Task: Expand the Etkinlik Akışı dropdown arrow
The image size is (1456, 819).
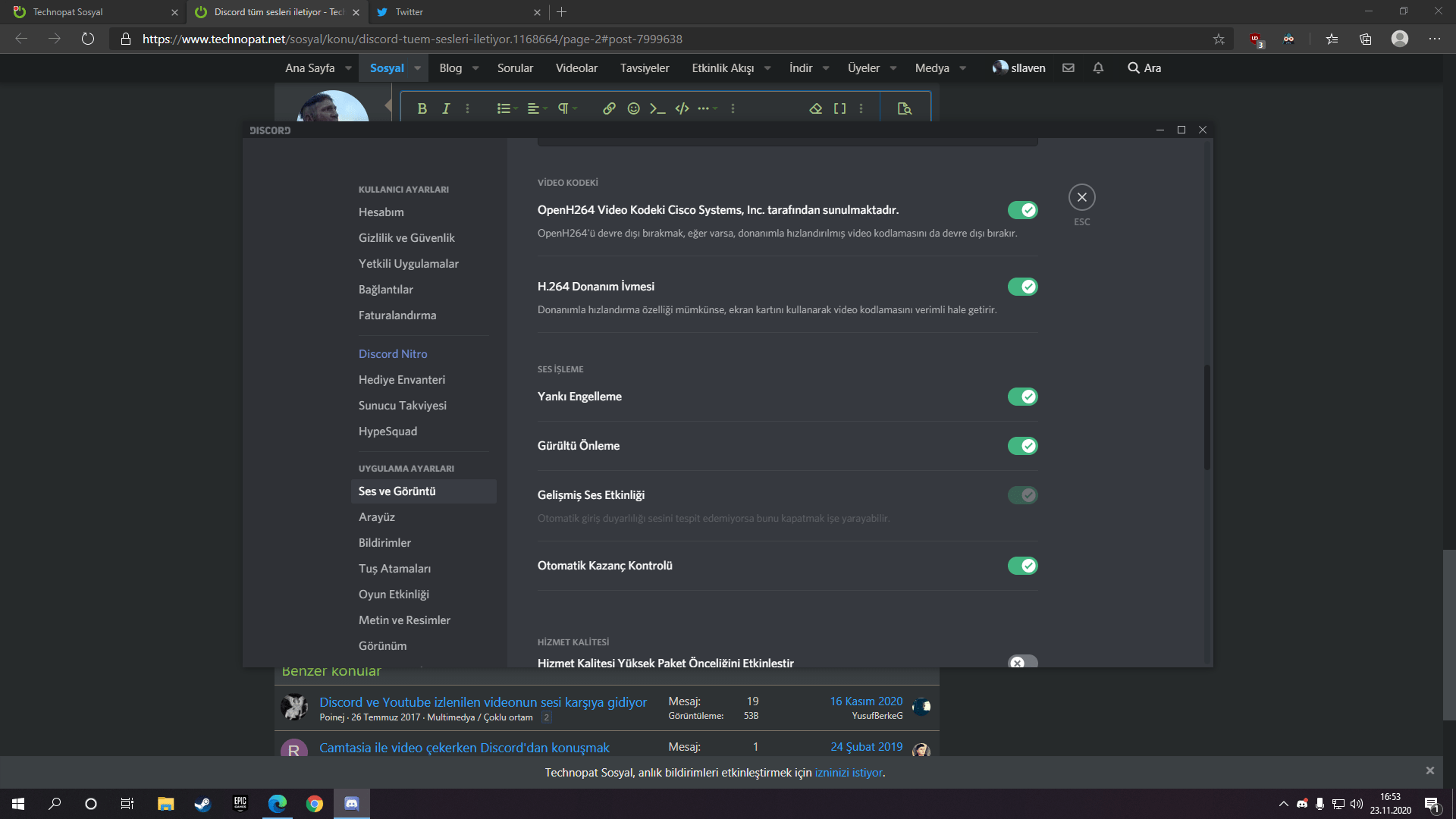Action: tap(767, 68)
